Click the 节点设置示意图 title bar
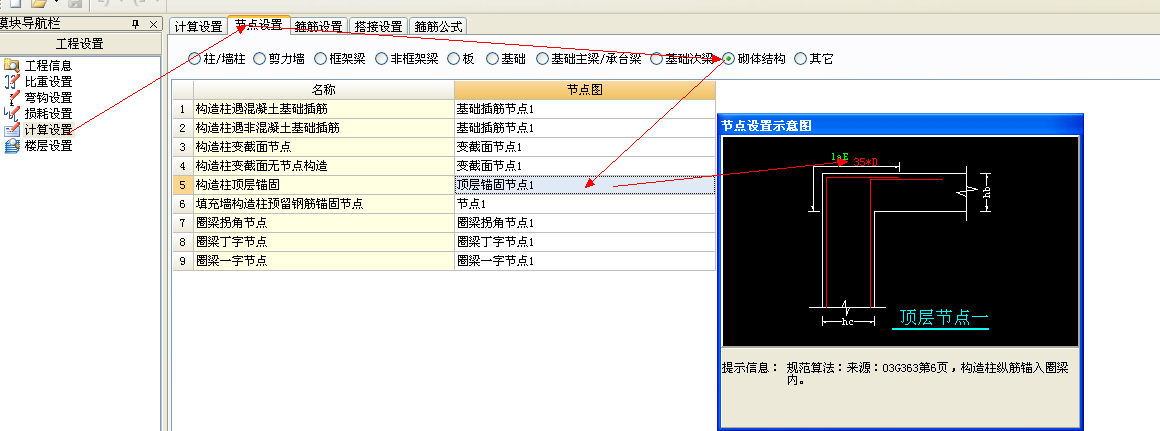Image resolution: width=1160 pixels, height=431 pixels. pos(900,126)
